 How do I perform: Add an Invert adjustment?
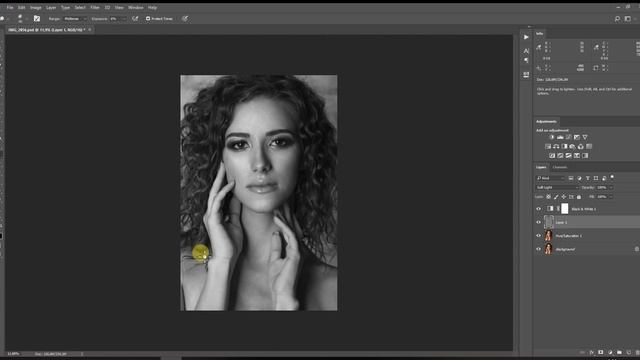552,156
